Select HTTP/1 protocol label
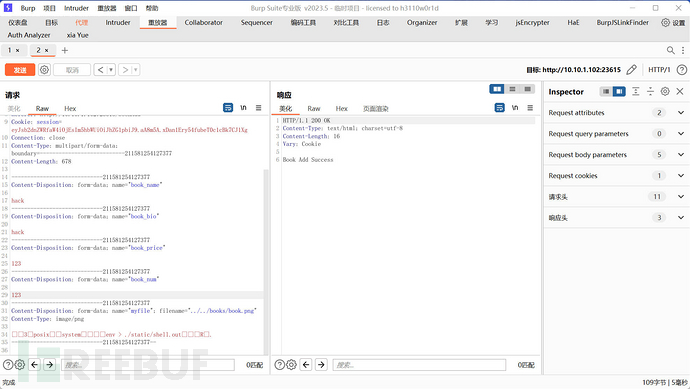The width and height of the screenshot is (690, 389). tap(659, 70)
